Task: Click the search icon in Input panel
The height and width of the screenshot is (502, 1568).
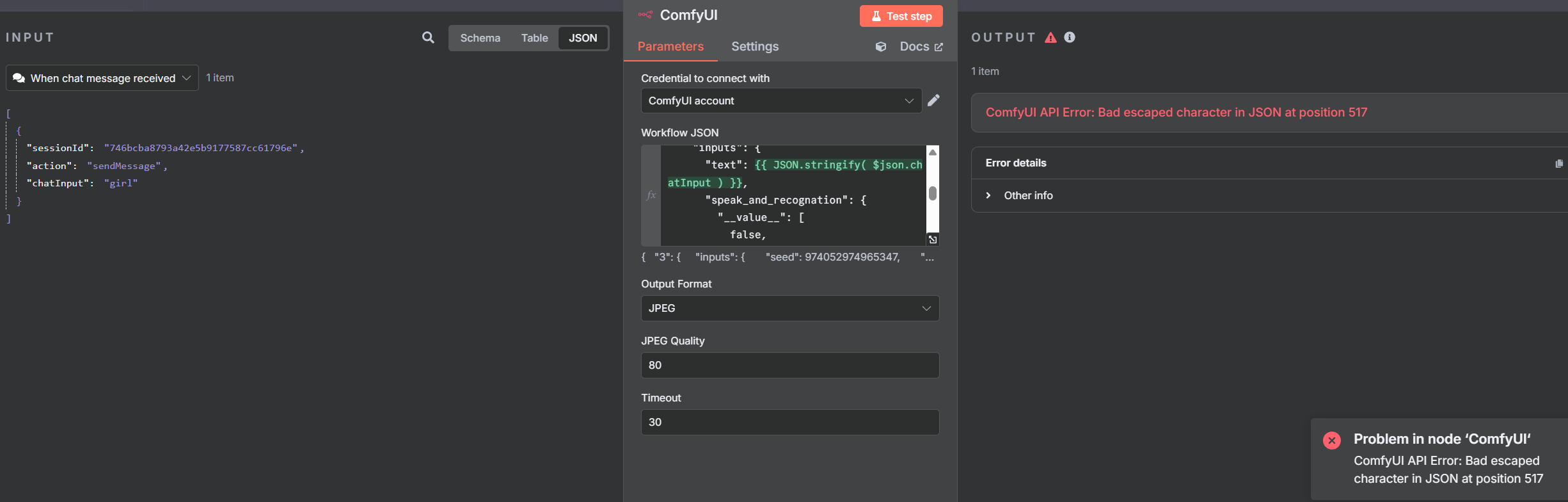Action: (428, 38)
